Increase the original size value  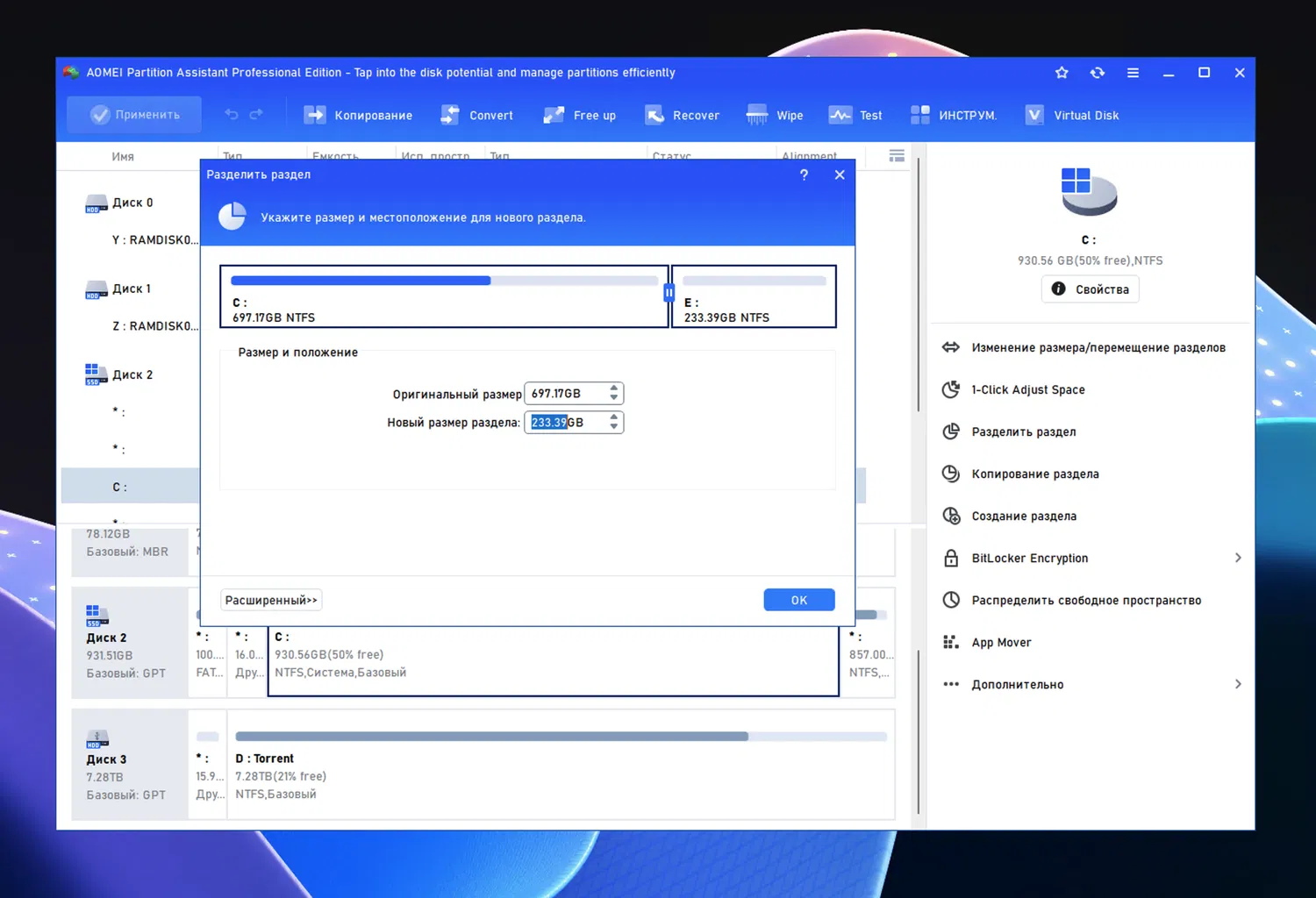point(614,388)
